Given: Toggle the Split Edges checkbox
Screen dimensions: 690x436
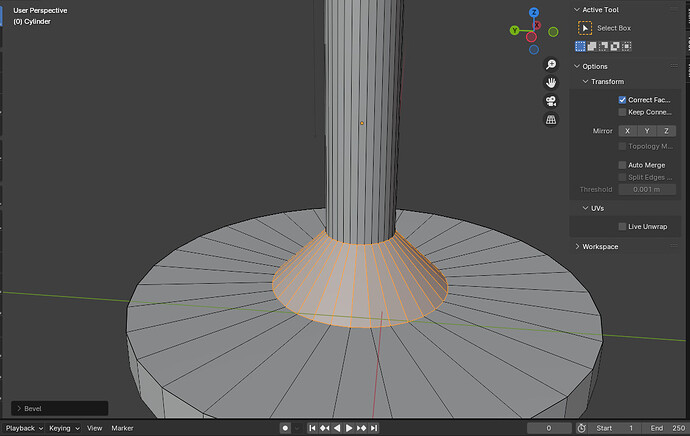Looking at the screenshot, I should pyautogui.click(x=622, y=177).
